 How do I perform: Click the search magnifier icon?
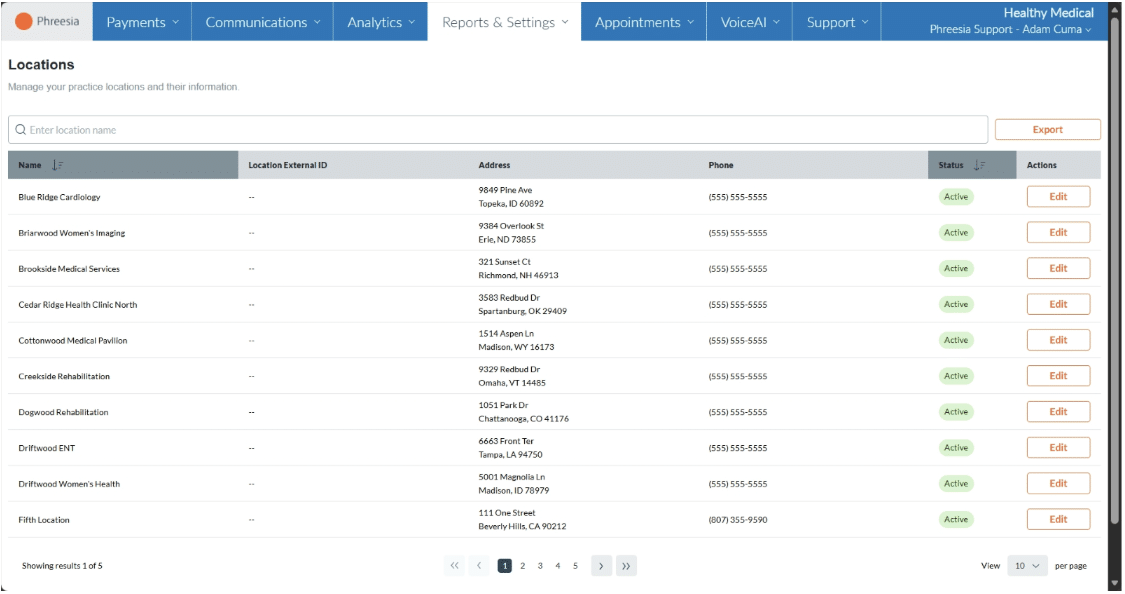pyautogui.click(x=20, y=130)
